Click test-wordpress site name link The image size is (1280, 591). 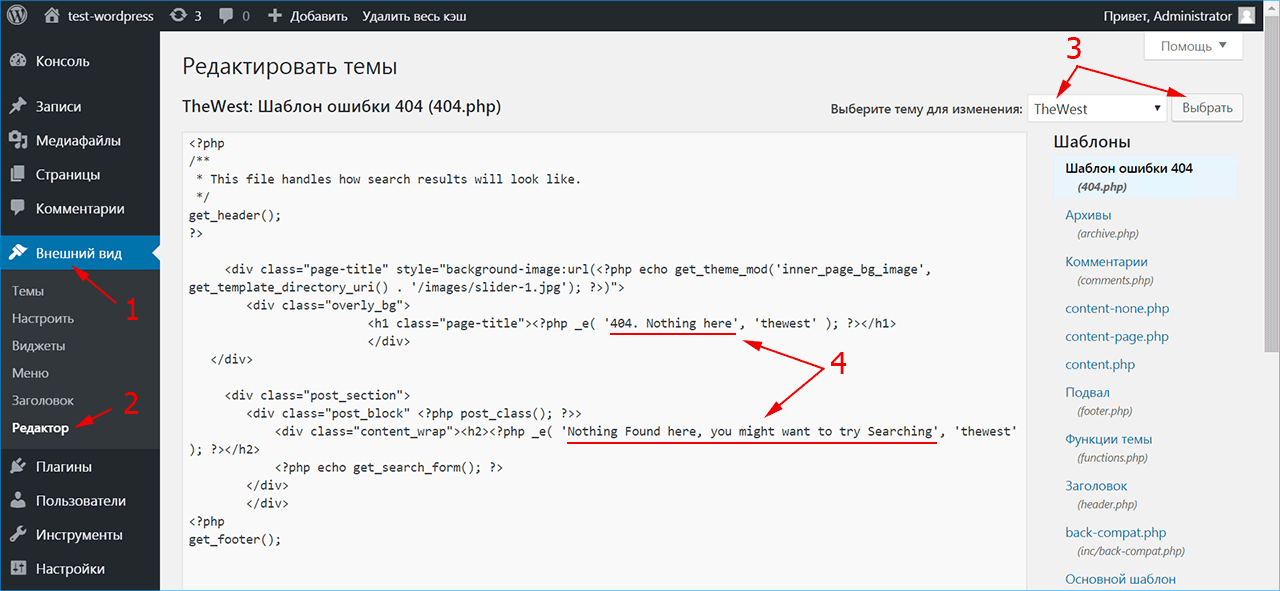click(x=109, y=16)
